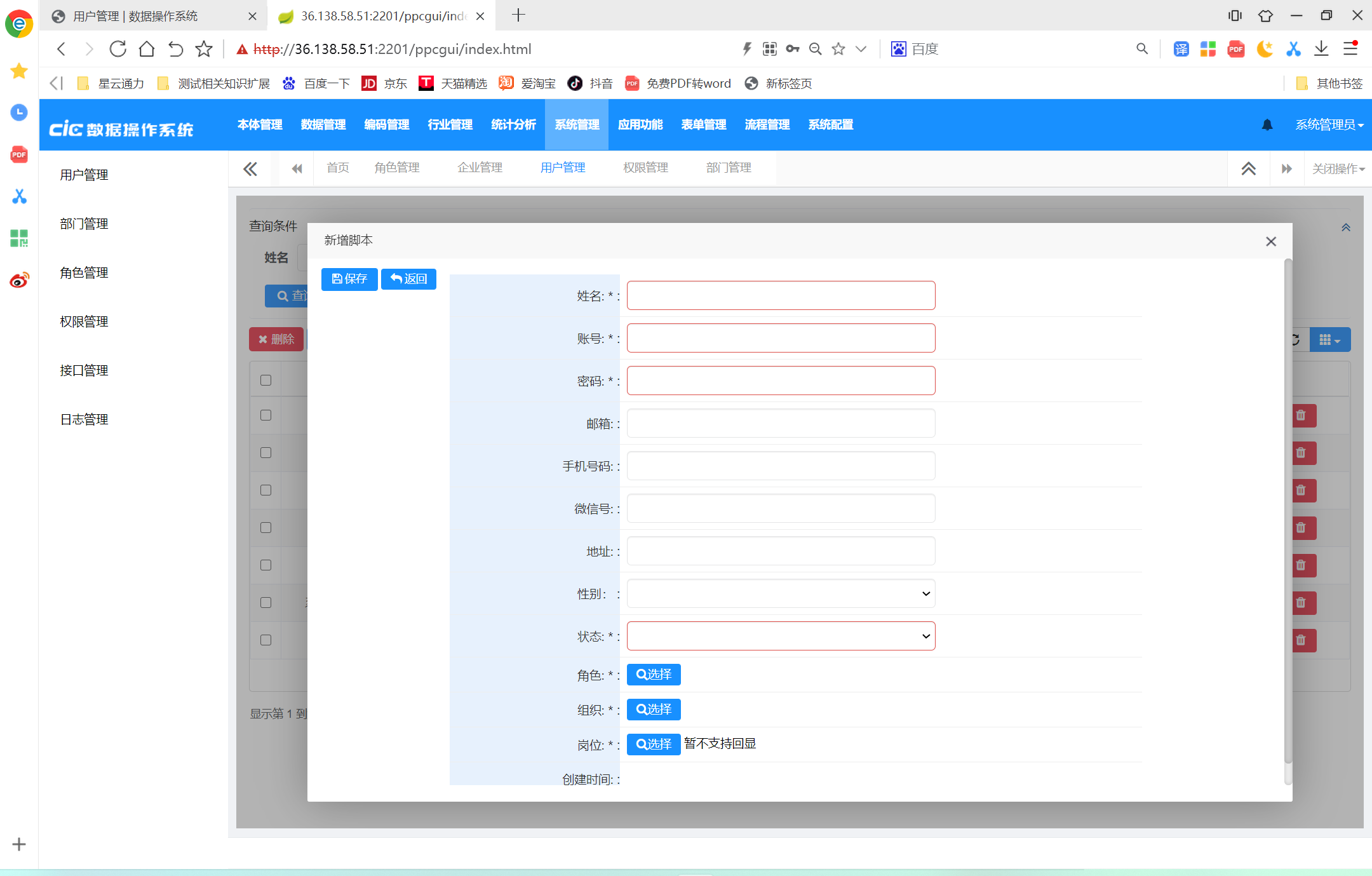The image size is (1372, 876).
Task: Open the 数据管理 top menu
Action: click(x=323, y=125)
